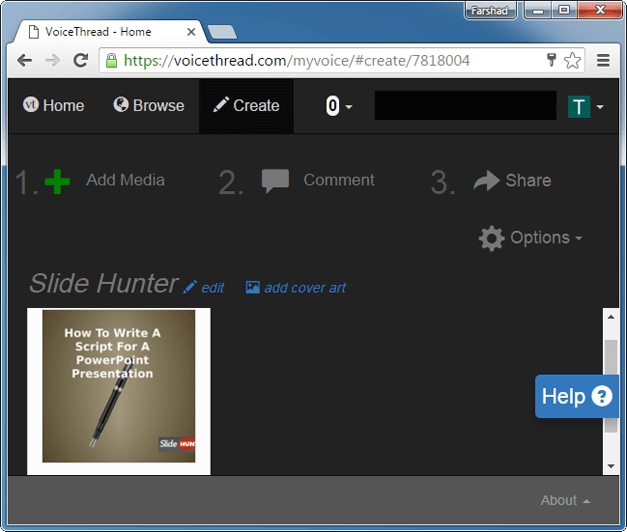Image resolution: width=627 pixels, height=532 pixels.
Task: Open a new browser tab
Action: pos(222,32)
